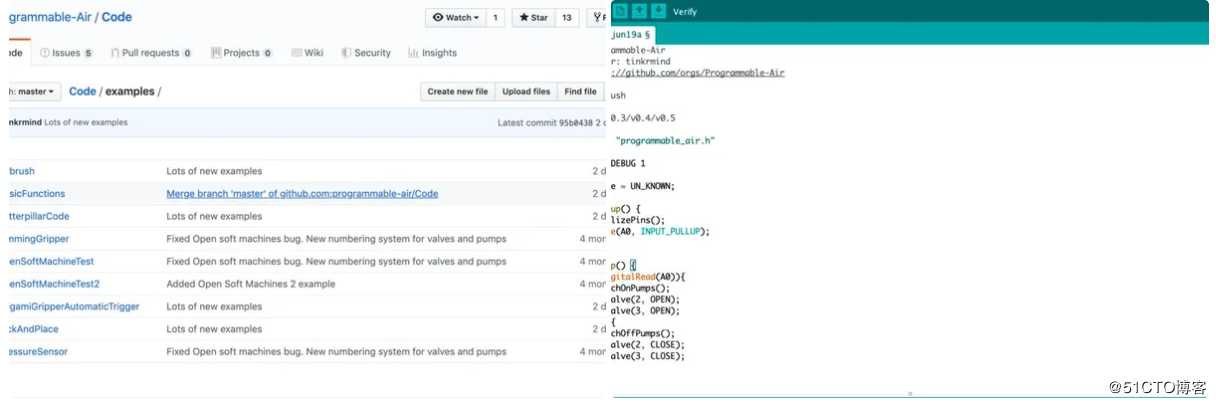Screen dimensions: 1216x404
Task: Open the Merge branch 'master' commit link
Action: coord(302,194)
